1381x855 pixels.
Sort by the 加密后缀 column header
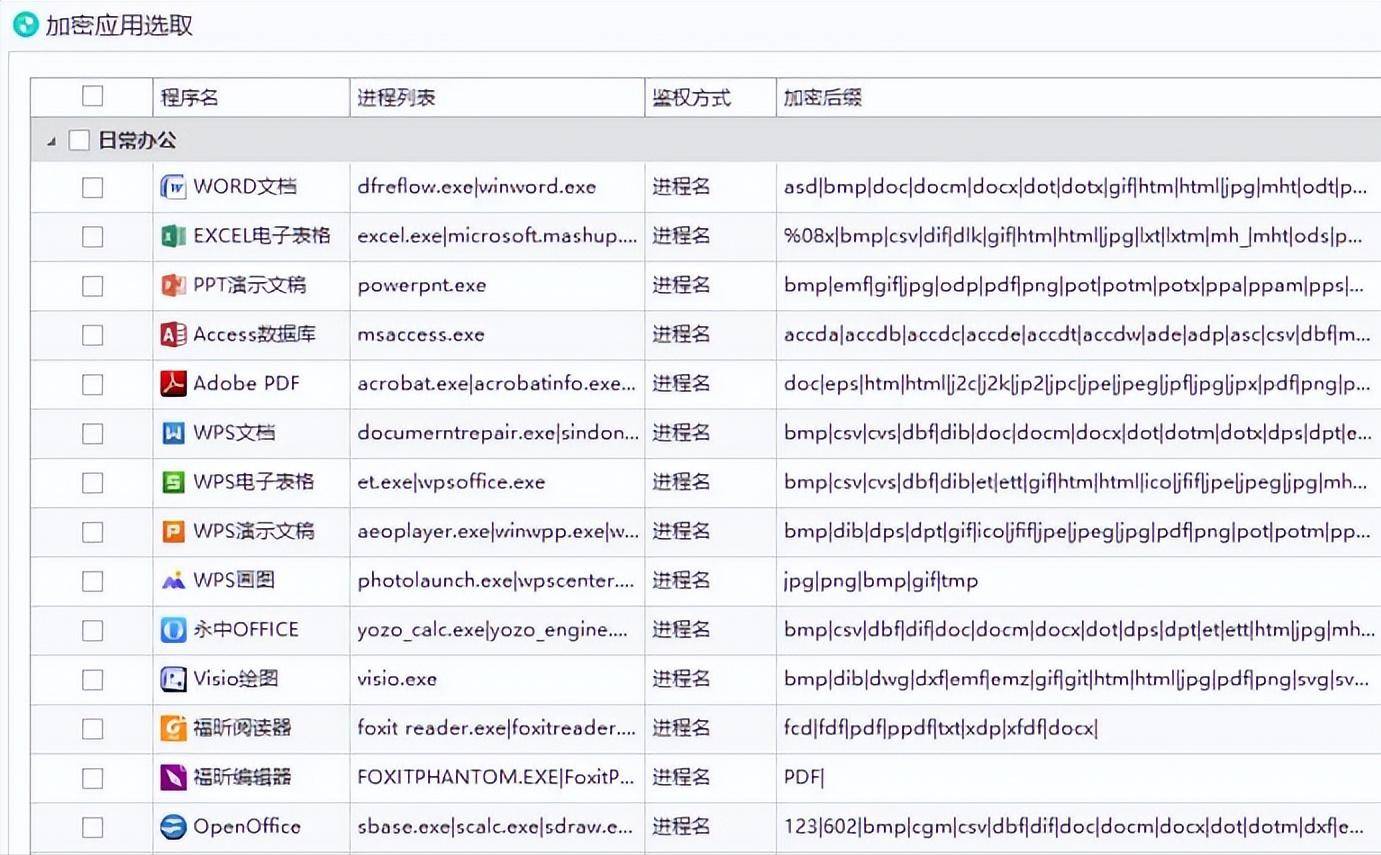coord(1078,97)
